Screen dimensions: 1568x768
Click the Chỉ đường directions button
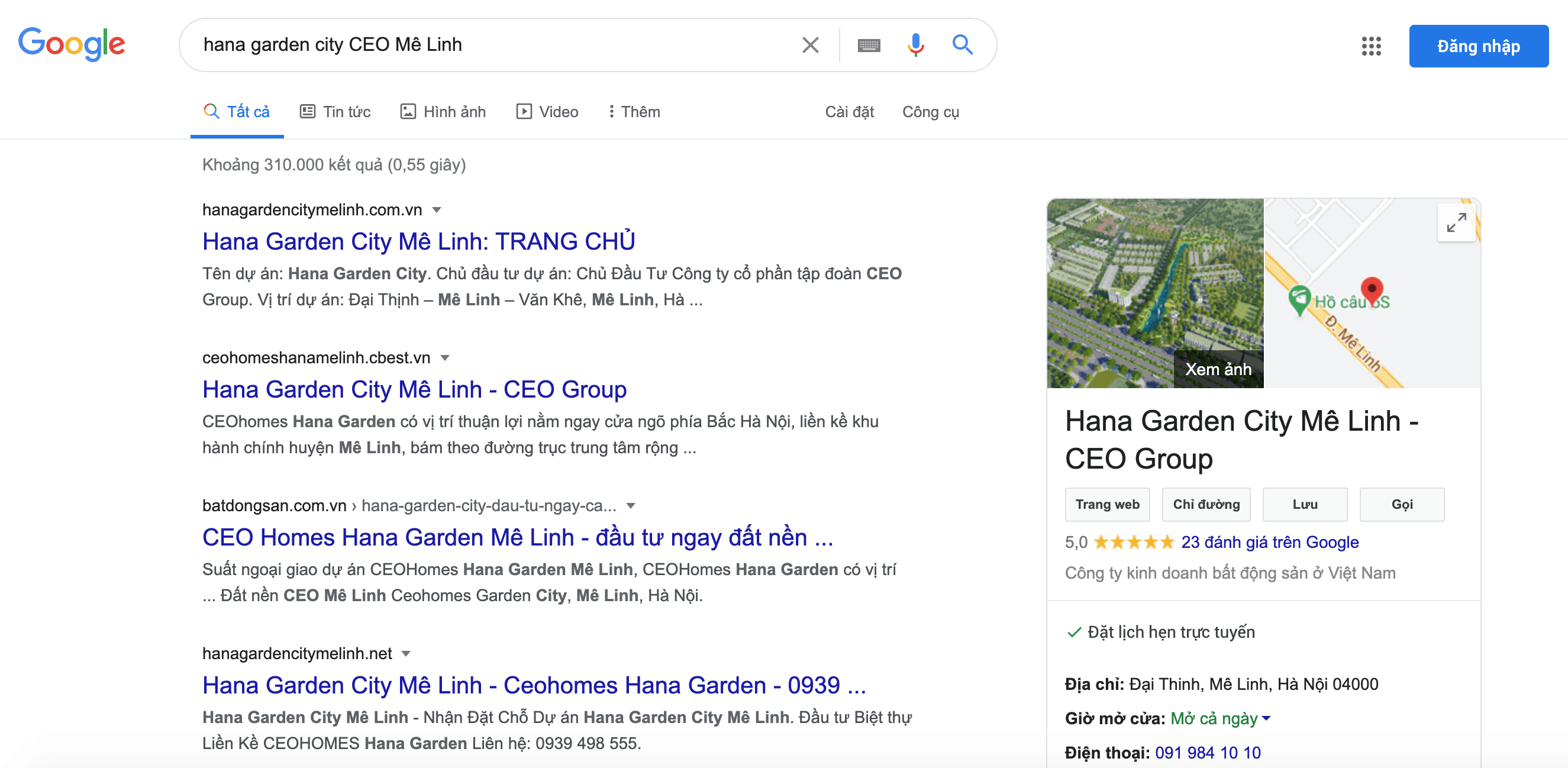point(1206,505)
